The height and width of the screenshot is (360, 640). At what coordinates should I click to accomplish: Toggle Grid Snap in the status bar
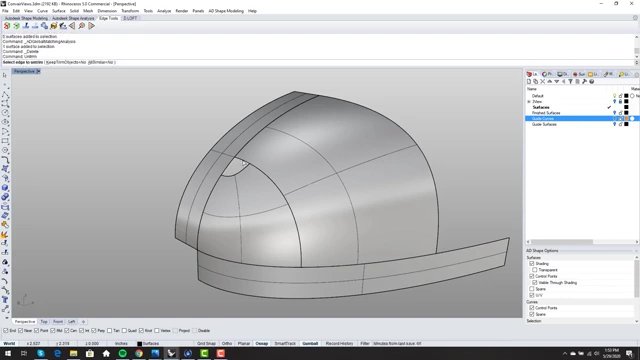(x=206, y=344)
